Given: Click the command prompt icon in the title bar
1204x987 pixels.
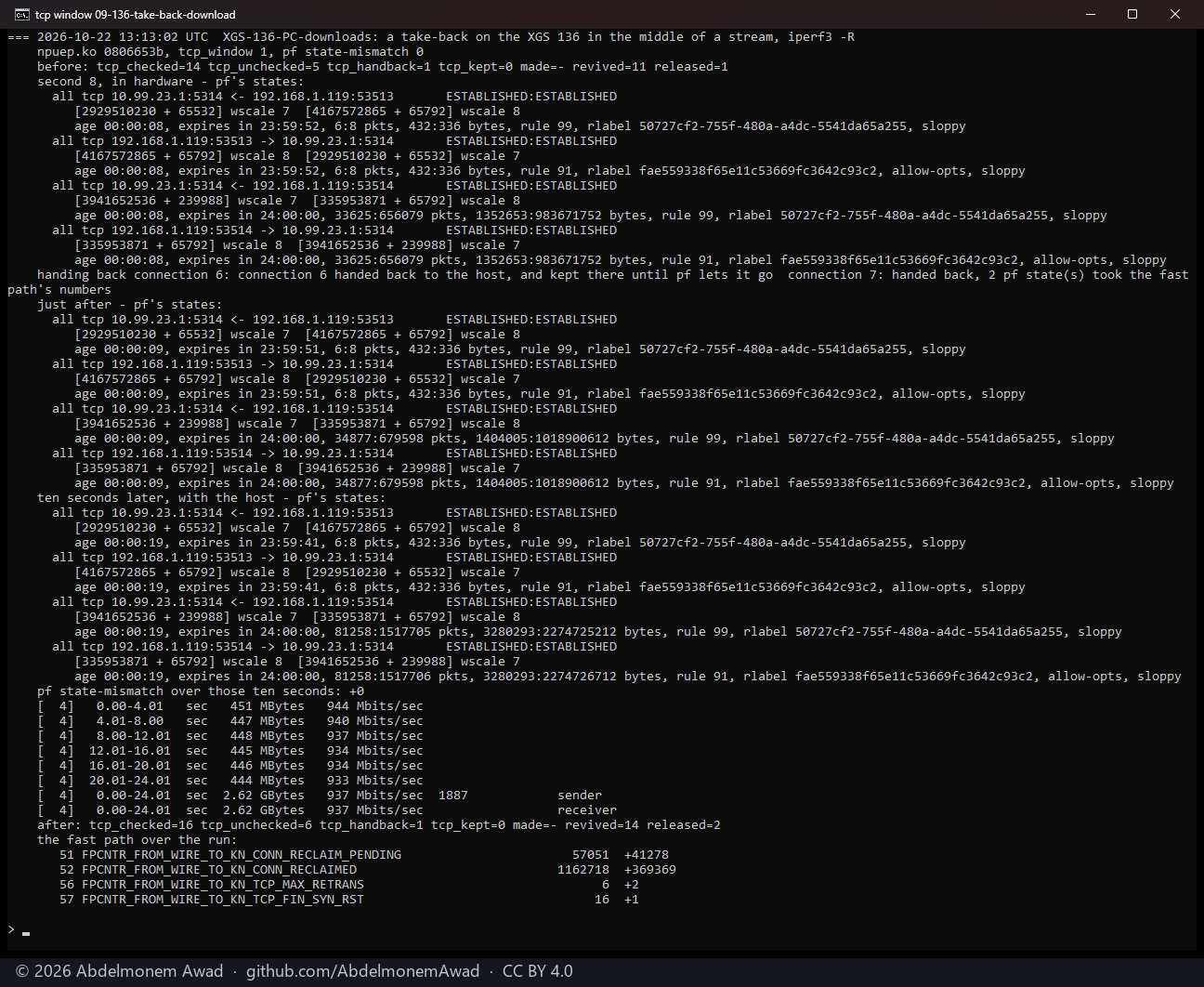Looking at the screenshot, I should point(21,14).
